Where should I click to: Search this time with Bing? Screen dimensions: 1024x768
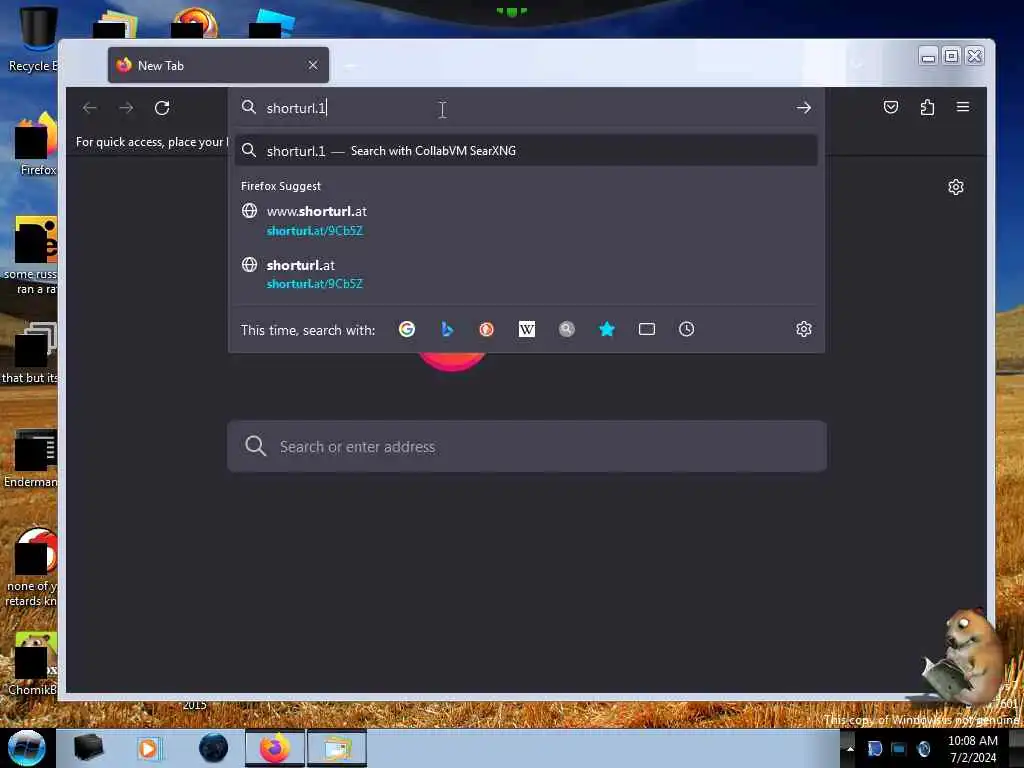tap(447, 329)
